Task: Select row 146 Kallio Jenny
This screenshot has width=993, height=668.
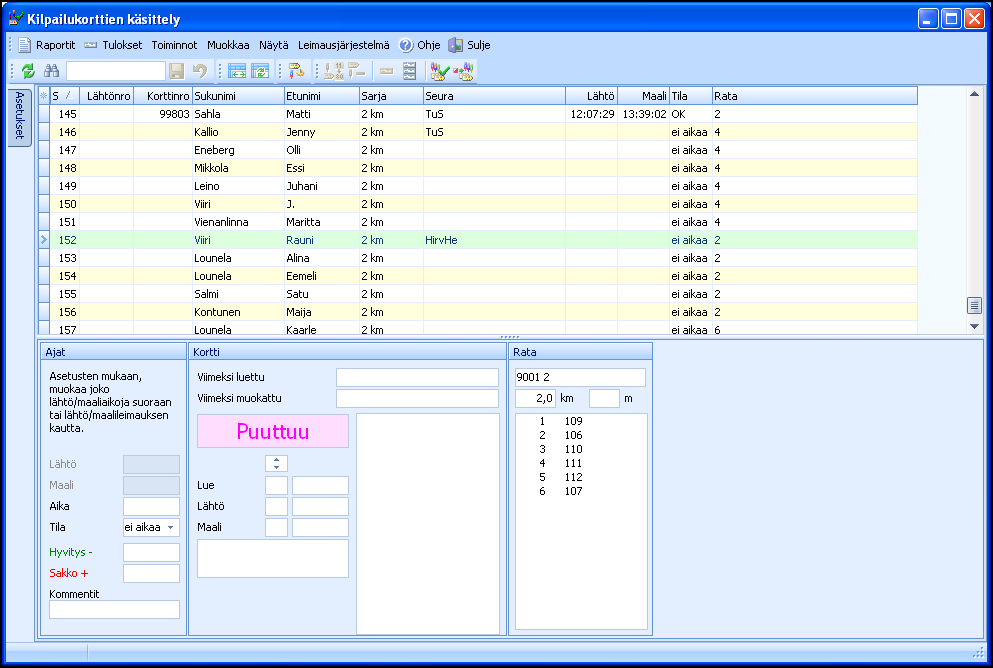Action: pos(478,132)
